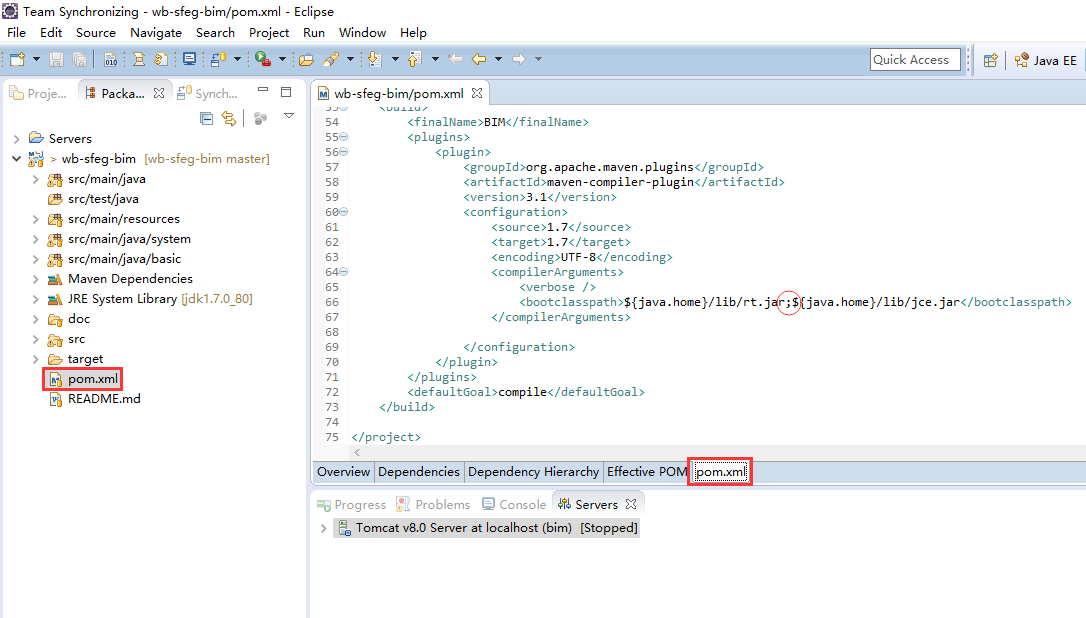Screen dimensions: 1086x618
Task: Toggle fold on line 56 plugin
Action: [344, 152]
